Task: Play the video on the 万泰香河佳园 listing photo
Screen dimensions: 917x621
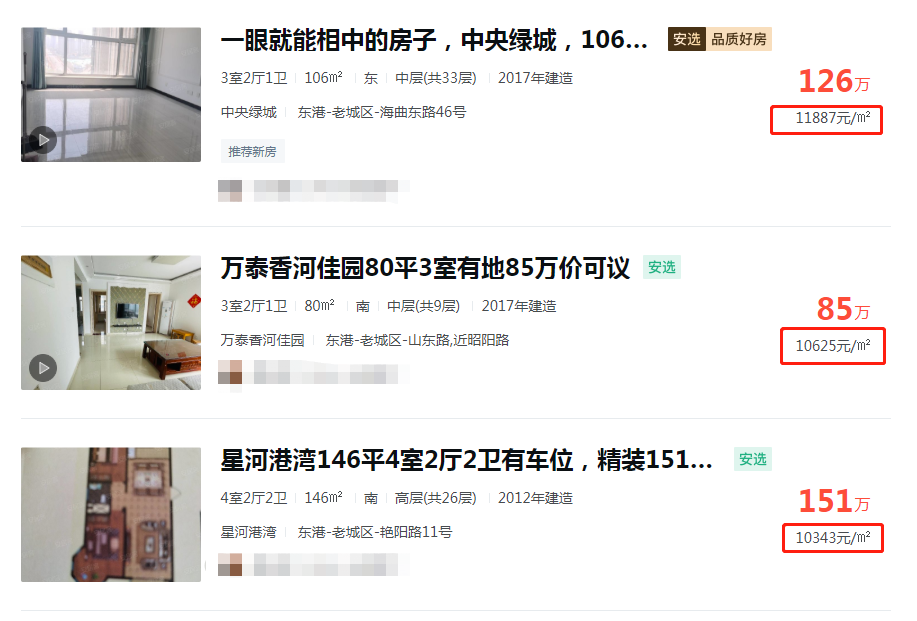Action: [x=43, y=368]
